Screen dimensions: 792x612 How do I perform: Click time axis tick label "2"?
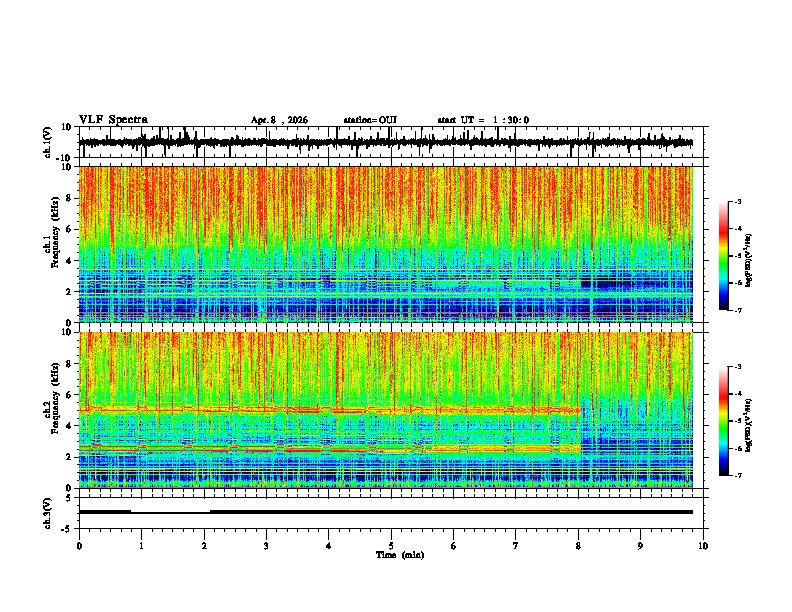point(204,546)
